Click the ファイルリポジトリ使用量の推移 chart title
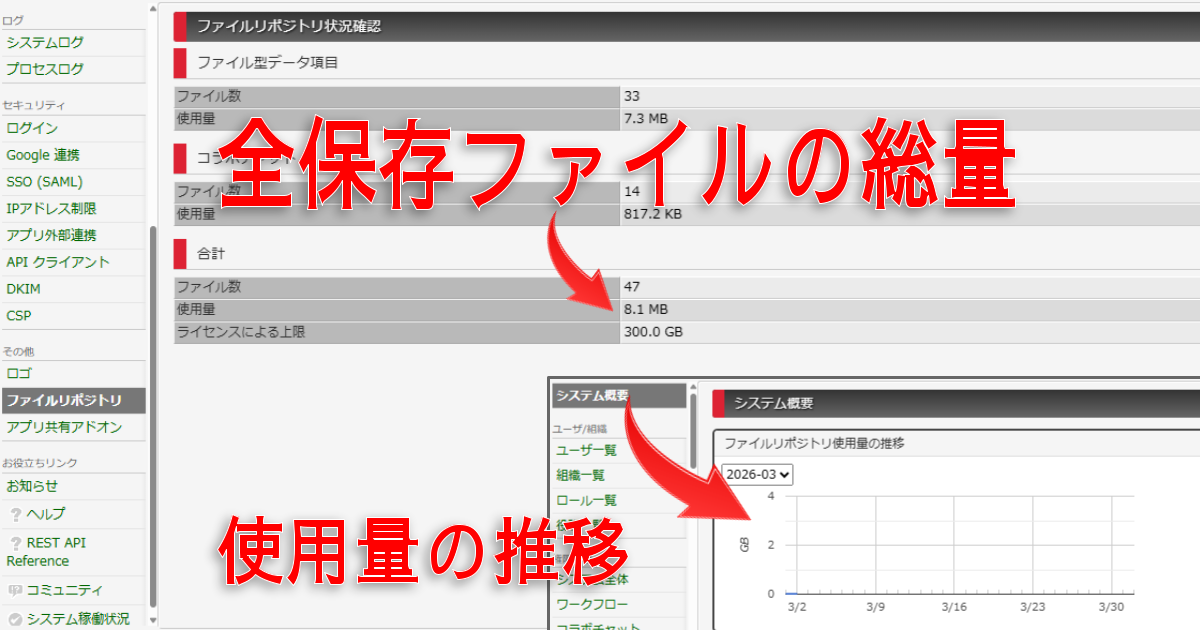 814,443
